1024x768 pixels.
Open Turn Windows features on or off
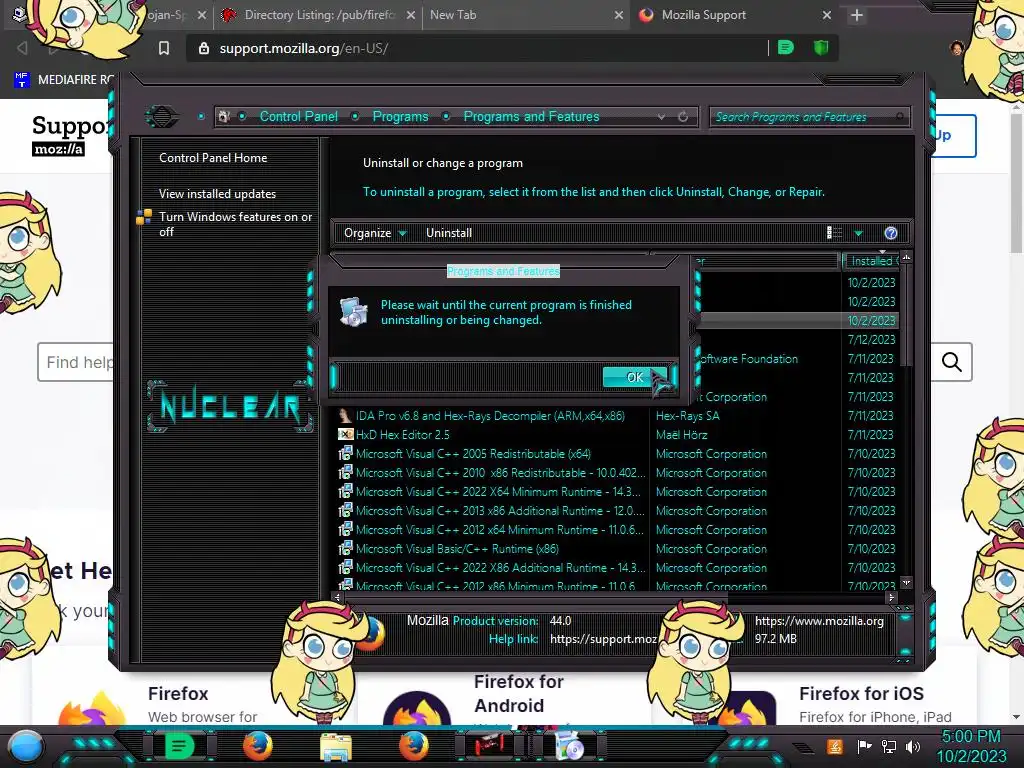point(235,224)
